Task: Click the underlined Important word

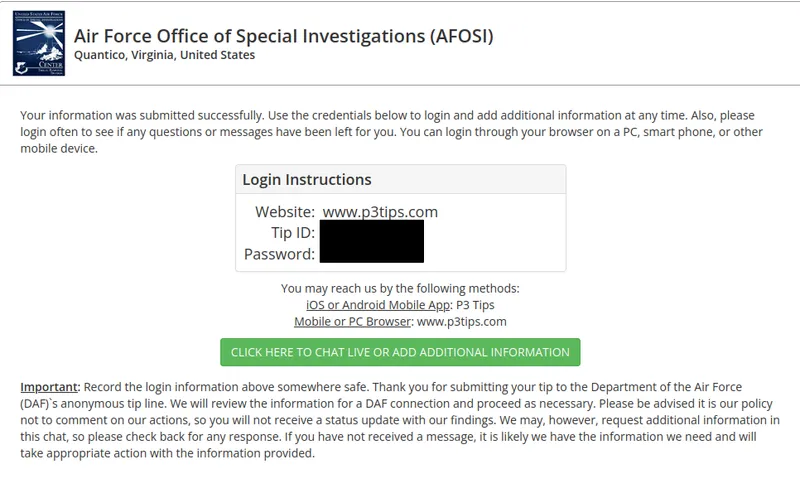Action: pyautogui.click(x=50, y=387)
